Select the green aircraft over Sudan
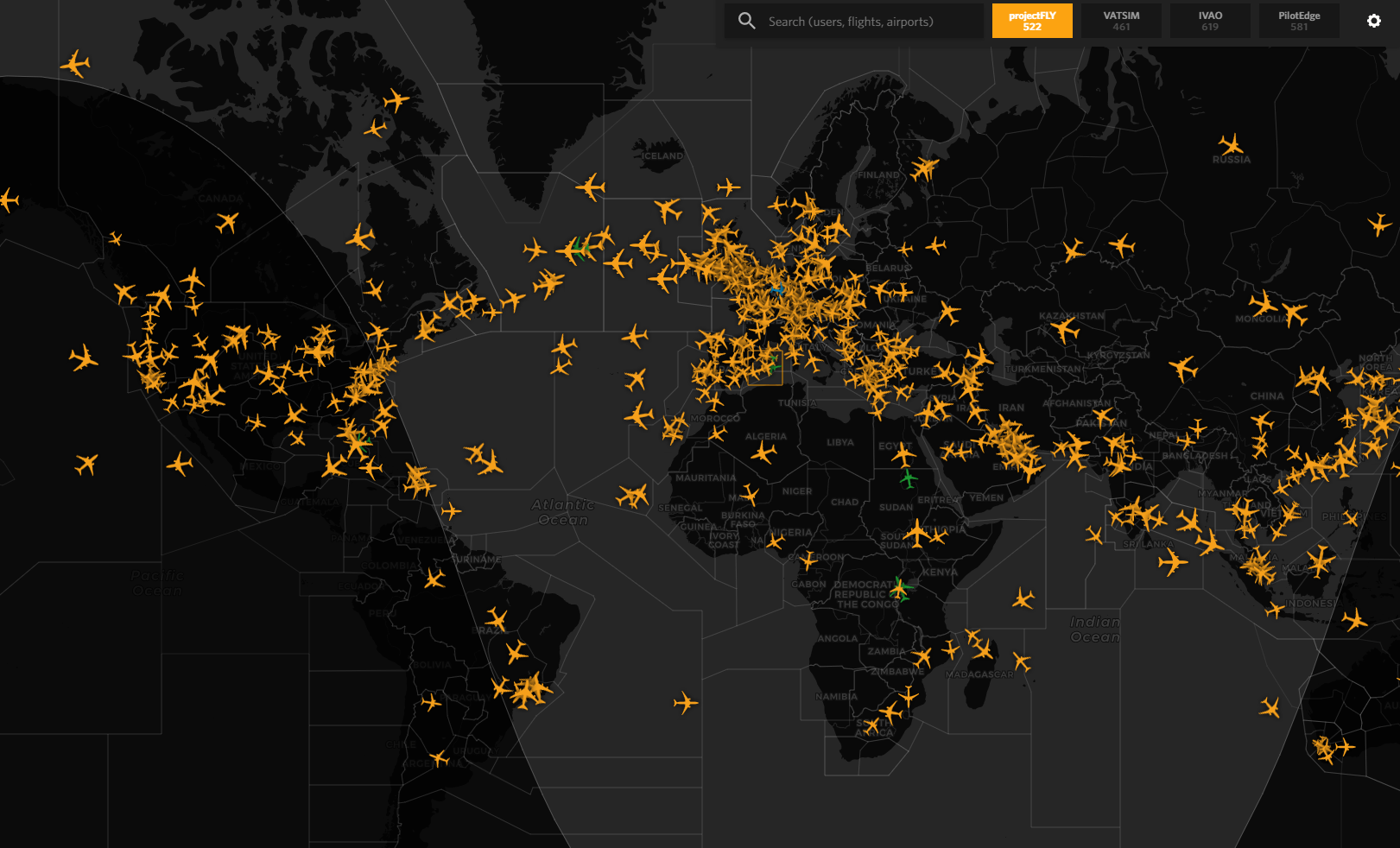 pos(908,478)
